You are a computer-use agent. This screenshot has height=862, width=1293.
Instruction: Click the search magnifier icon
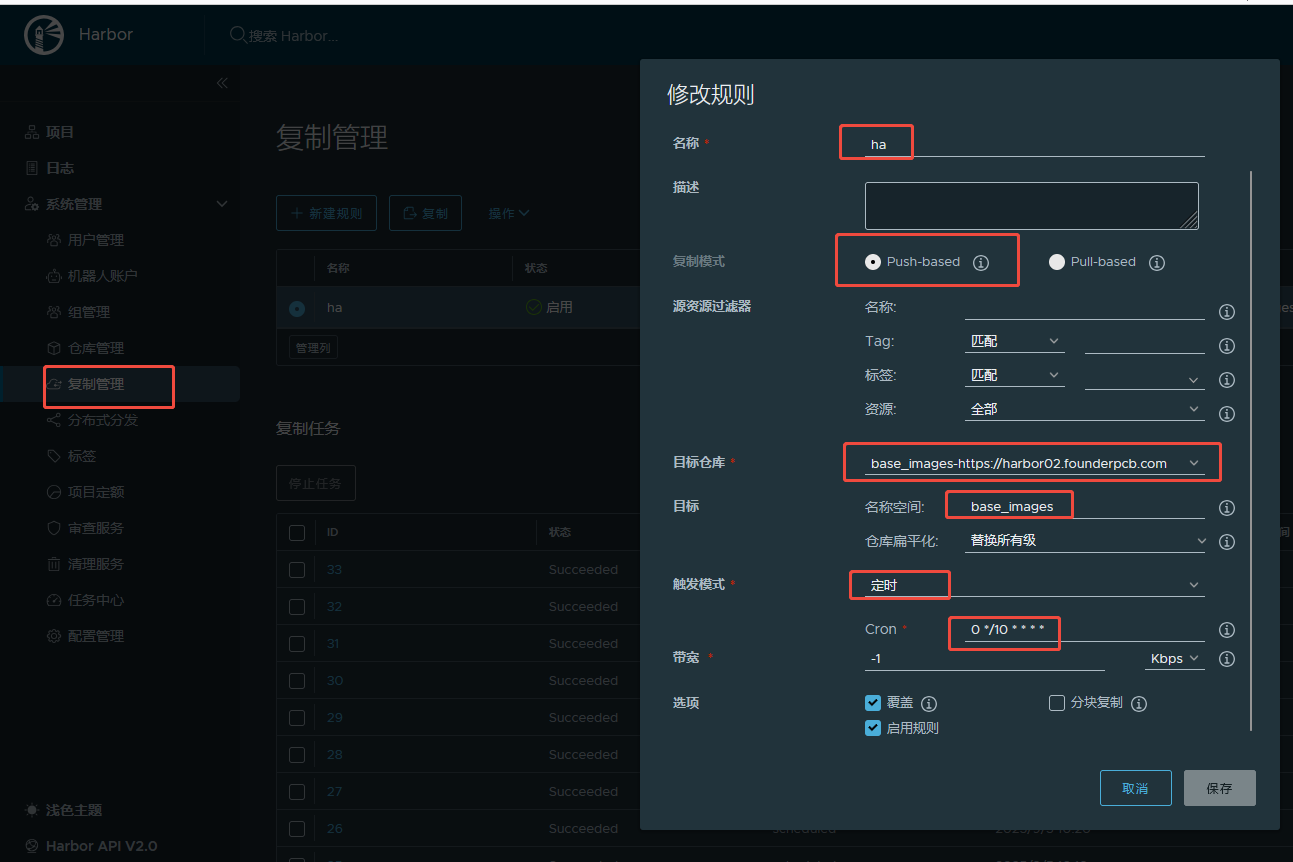tap(238, 35)
